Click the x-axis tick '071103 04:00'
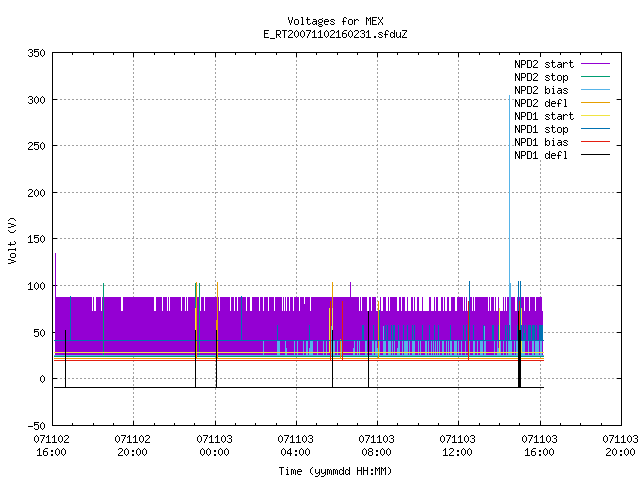Screen dimensions: 640x480 296,446
